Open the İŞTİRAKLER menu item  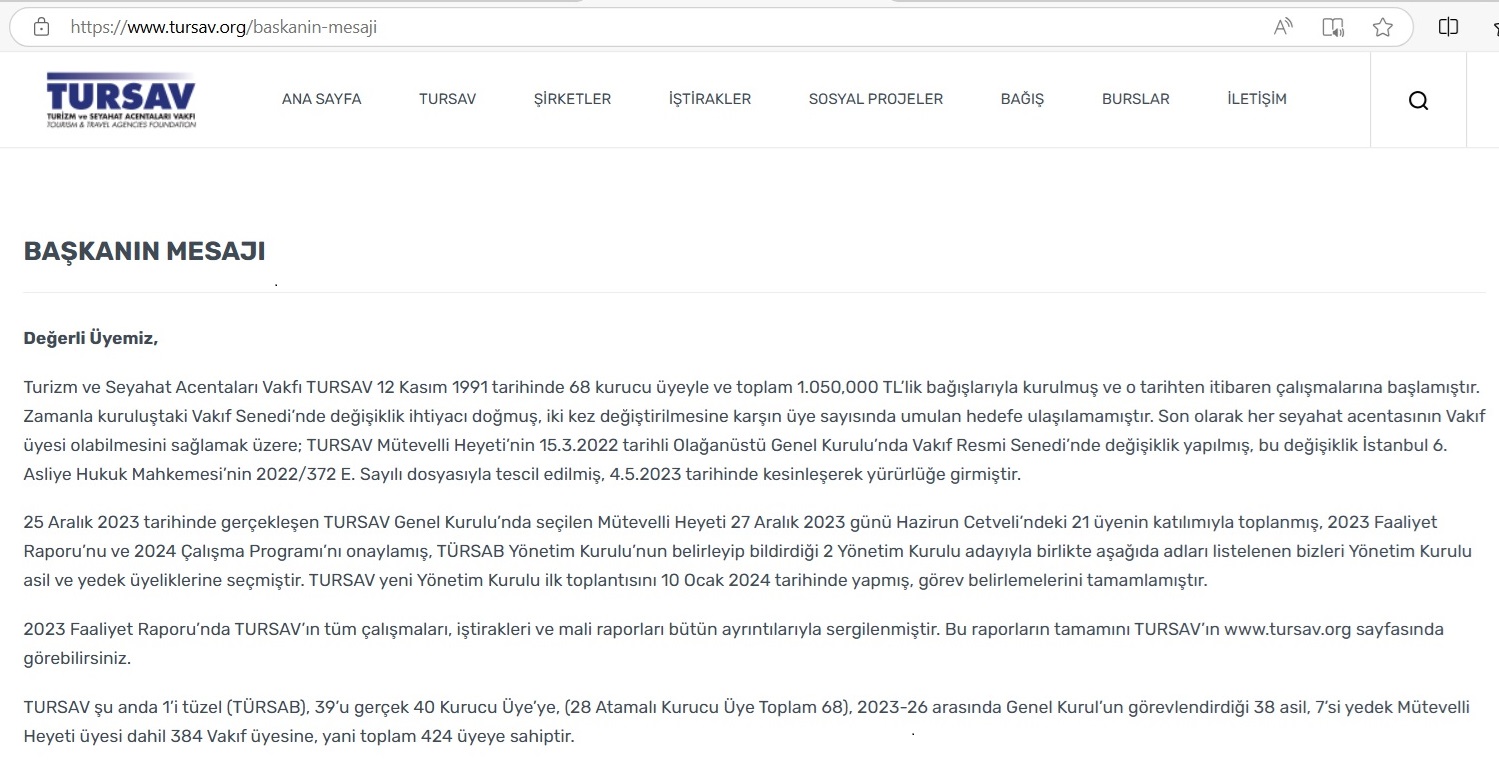(x=709, y=99)
